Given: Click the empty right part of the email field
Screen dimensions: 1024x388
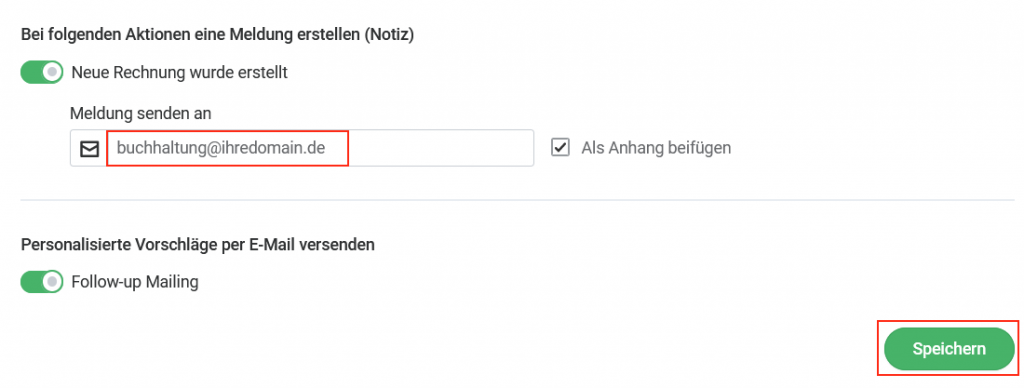Looking at the screenshot, I should [x=441, y=148].
